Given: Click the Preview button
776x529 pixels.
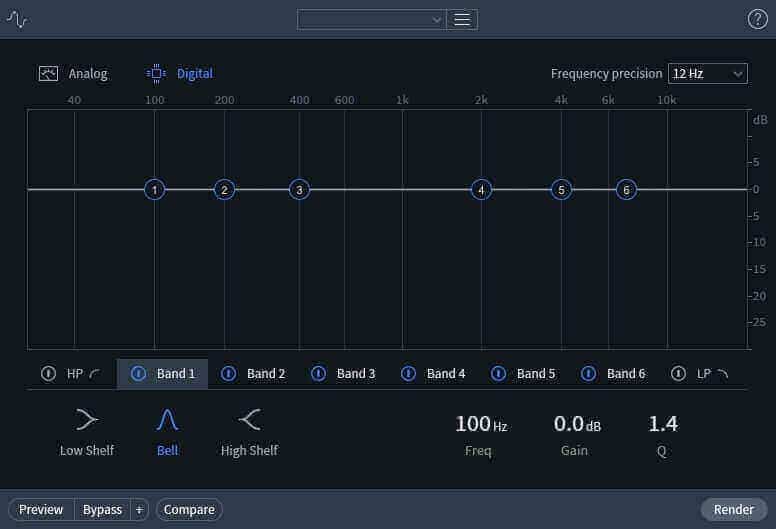Looking at the screenshot, I should pos(41,509).
